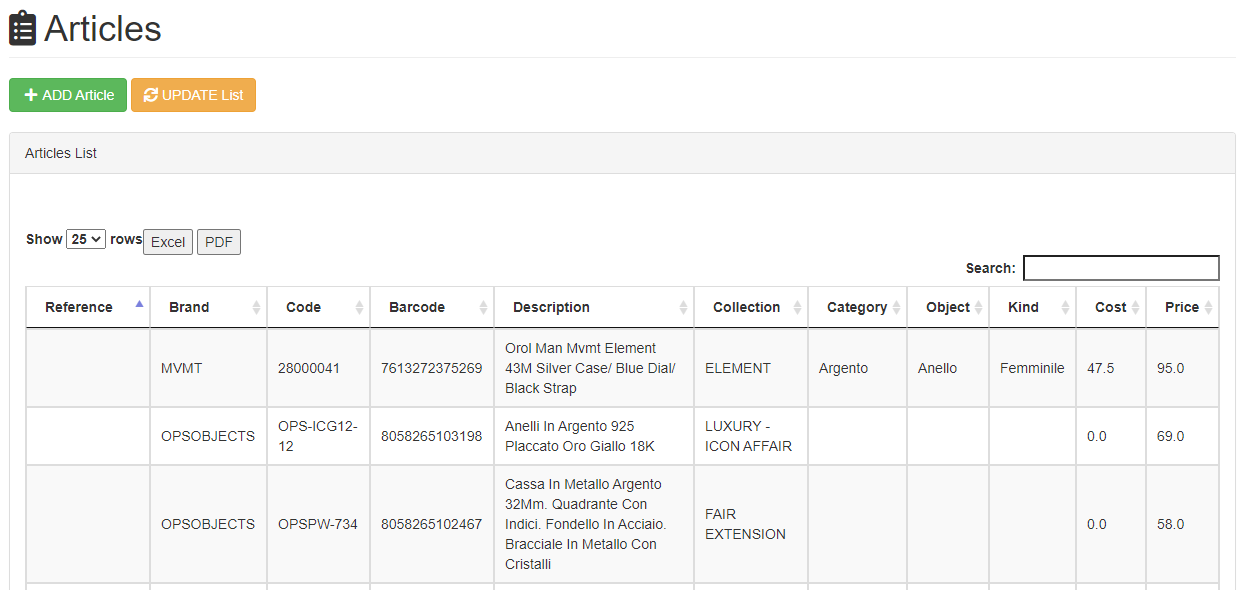Focus the Search input field
This screenshot has width=1246, height=590.
[x=1121, y=268]
